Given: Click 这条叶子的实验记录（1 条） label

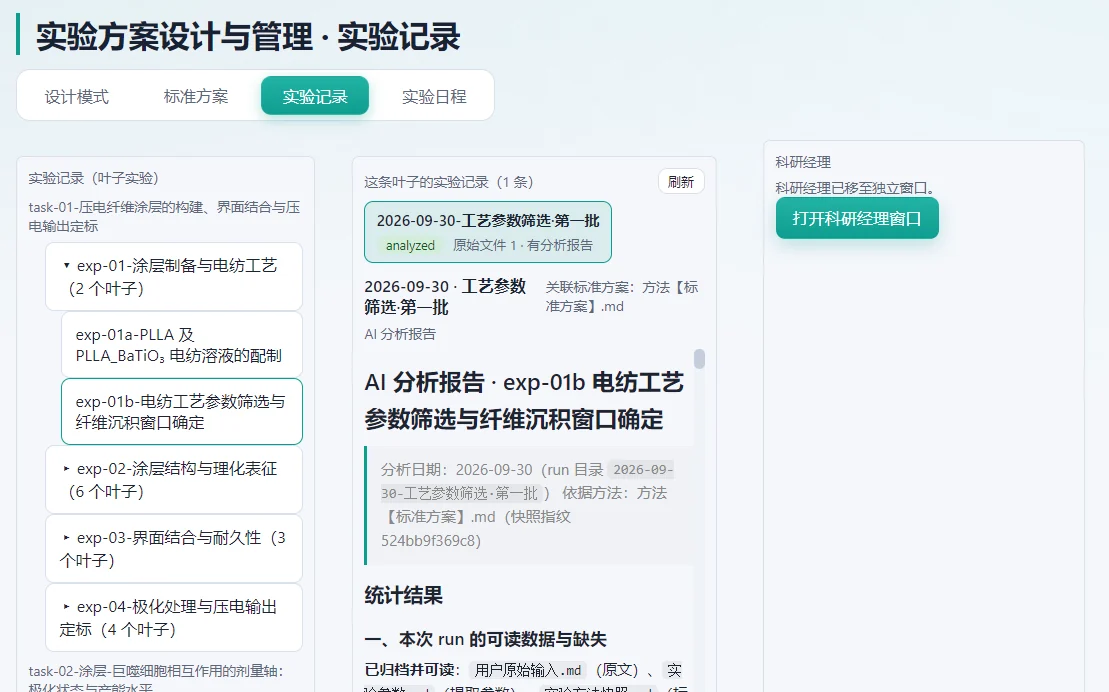Looking at the screenshot, I should (x=448, y=182).
